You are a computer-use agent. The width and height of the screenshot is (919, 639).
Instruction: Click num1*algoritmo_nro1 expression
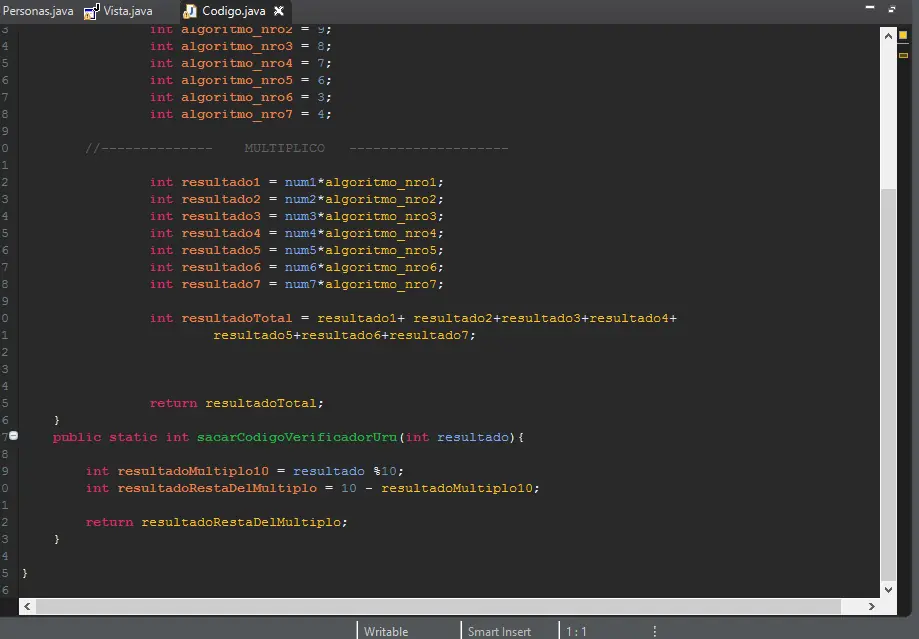(x=360, y=182)
